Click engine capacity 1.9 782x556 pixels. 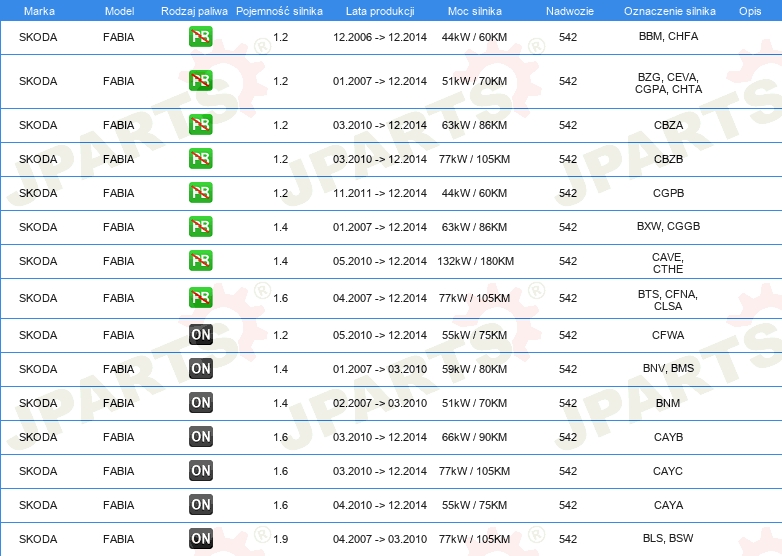281,538
